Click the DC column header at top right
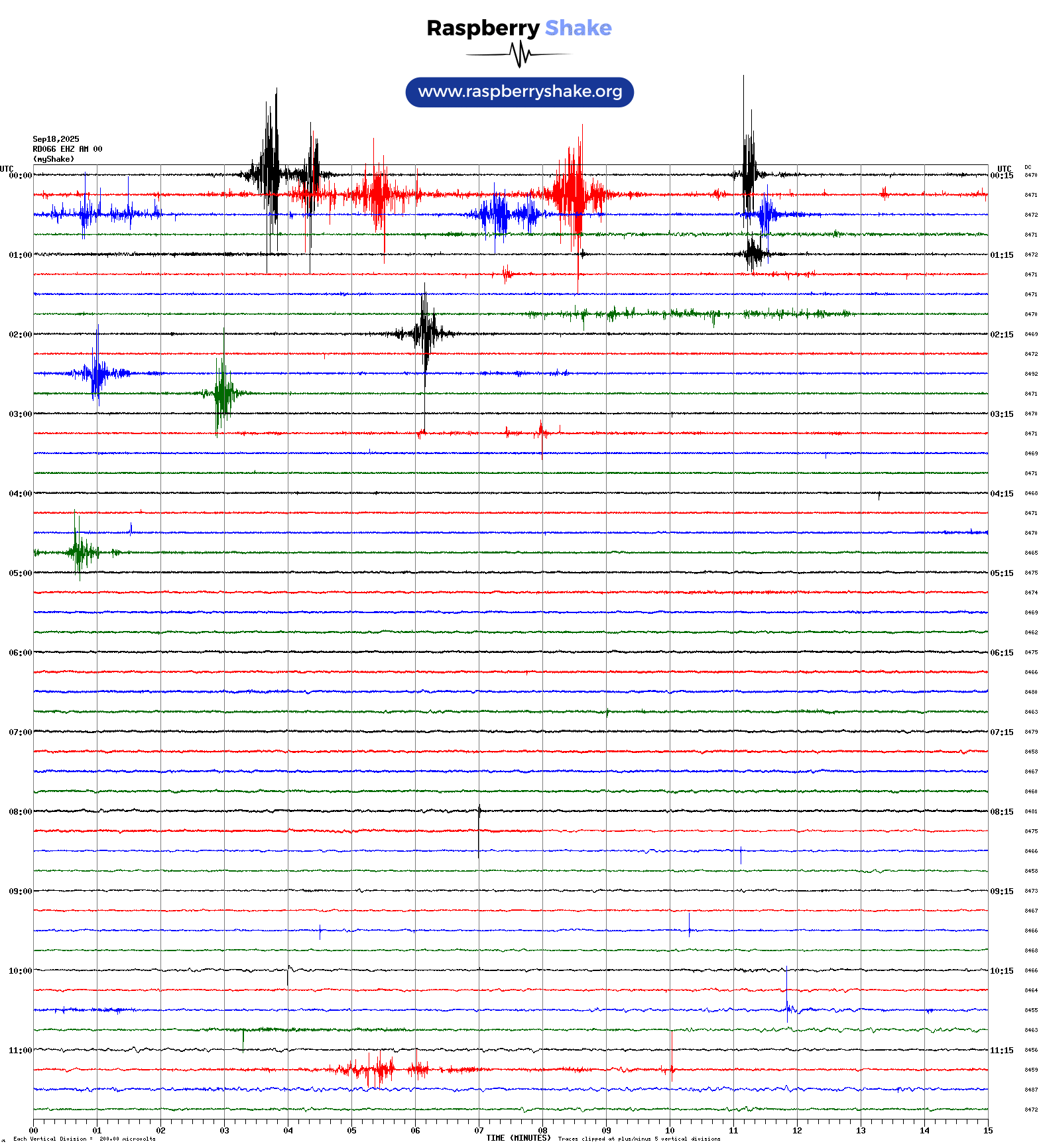 click(x=1028, y=167)
